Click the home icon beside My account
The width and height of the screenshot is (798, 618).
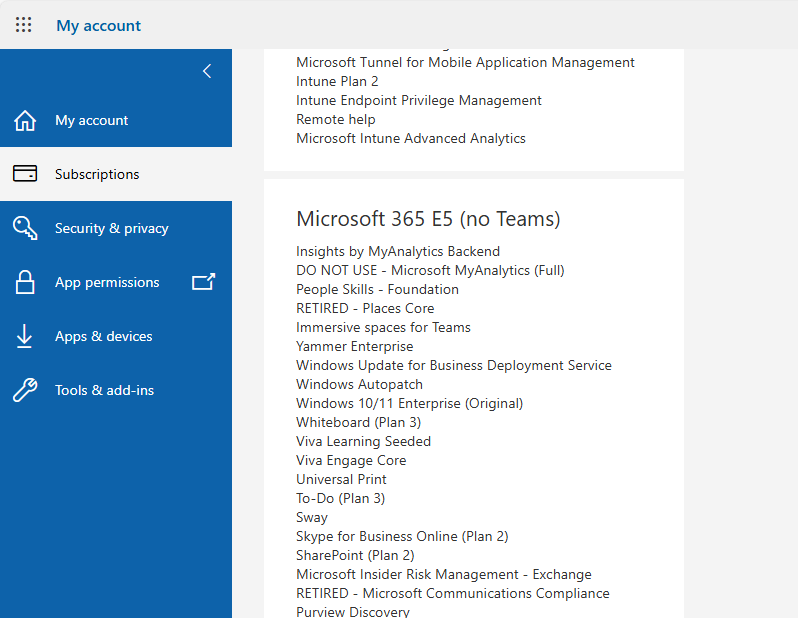point(25,121)
